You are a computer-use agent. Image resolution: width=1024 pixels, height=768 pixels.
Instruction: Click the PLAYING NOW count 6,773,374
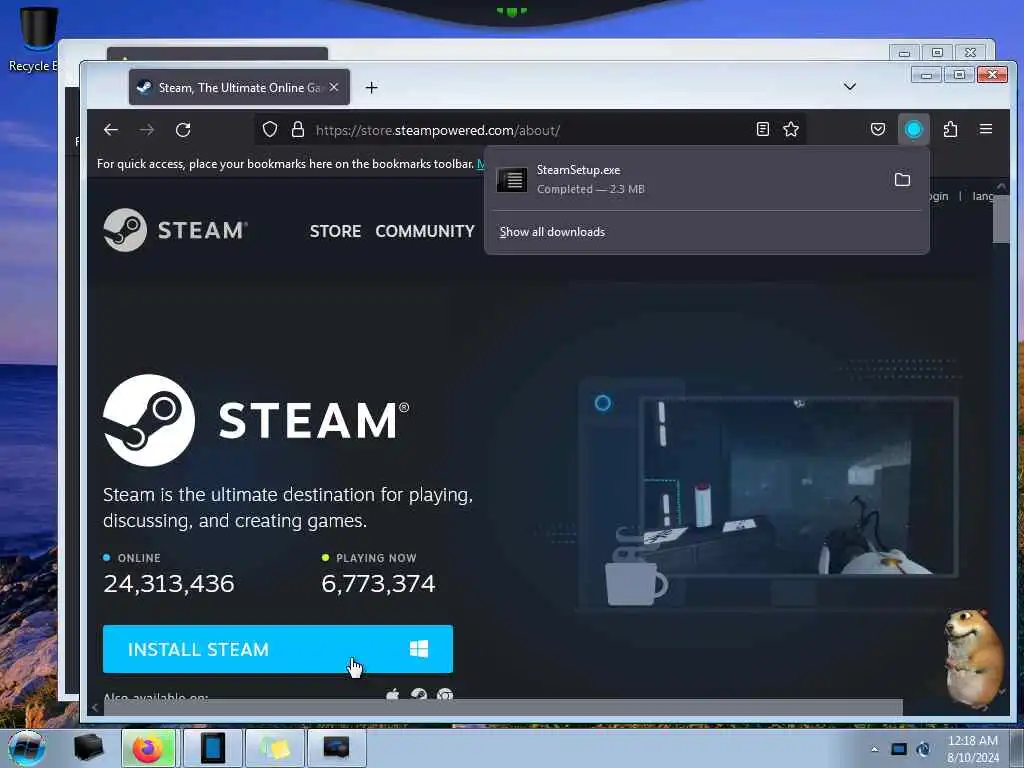[378, 583]
